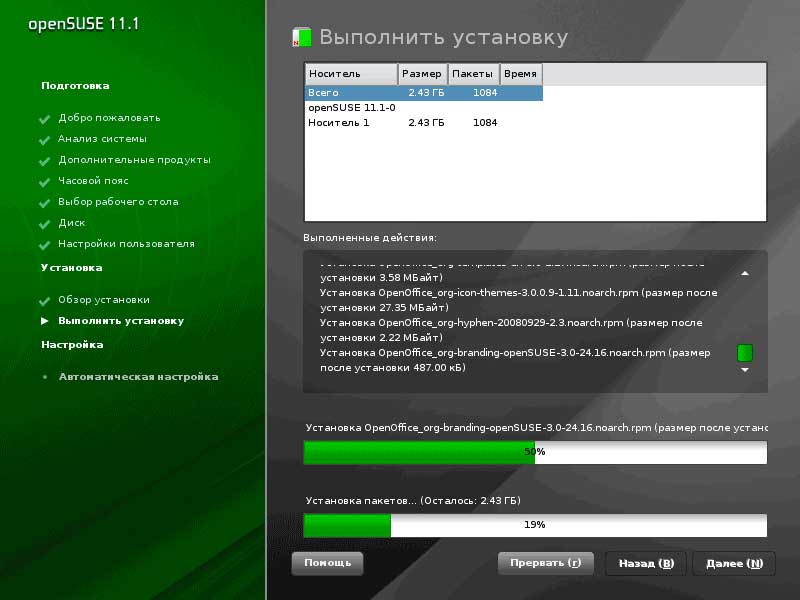
Task: Click the 50% package progress bar
Action: (535, 452)
